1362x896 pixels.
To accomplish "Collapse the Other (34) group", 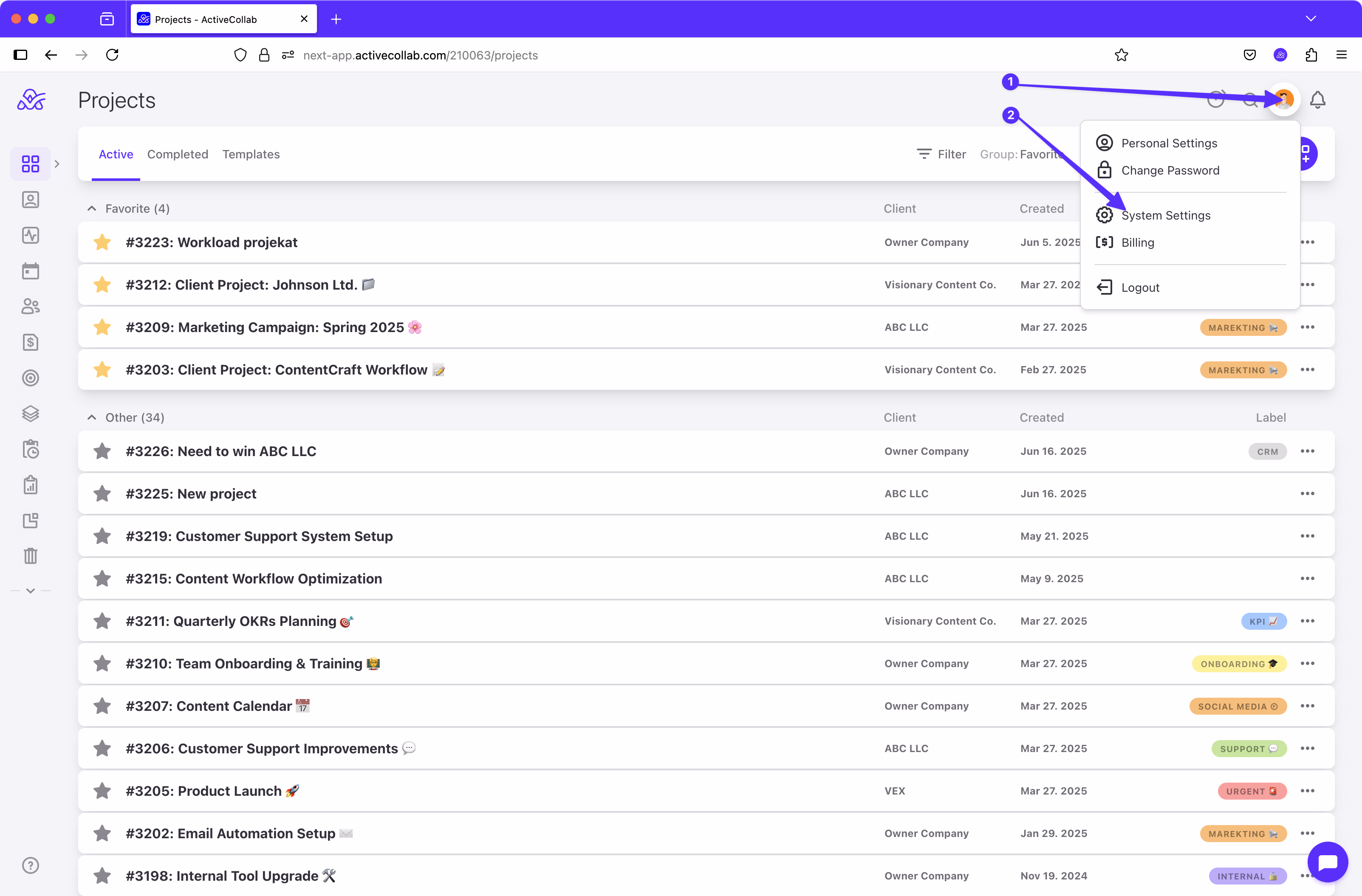I will coord(92,418).
